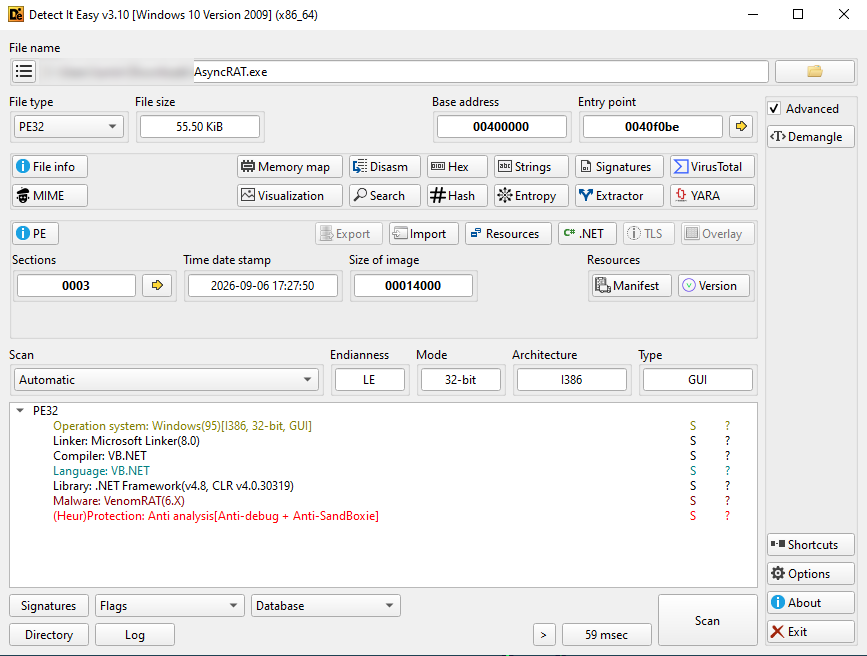Select the Compiler: VB.NET row
The width and height of the screenshot is (867, 656).
tap(383, 456)
